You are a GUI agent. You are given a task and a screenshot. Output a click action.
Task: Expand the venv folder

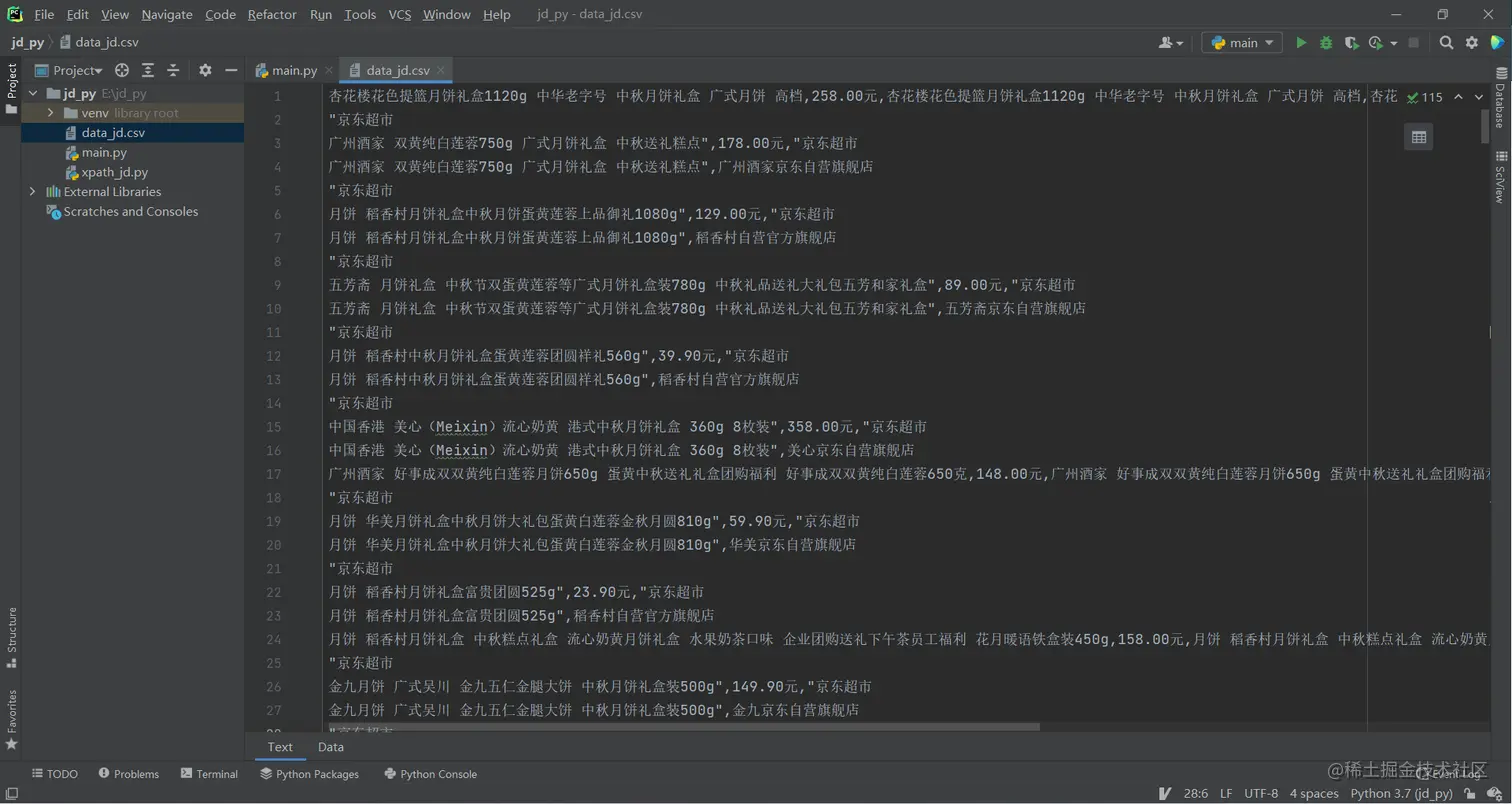(x=50, y=113)
